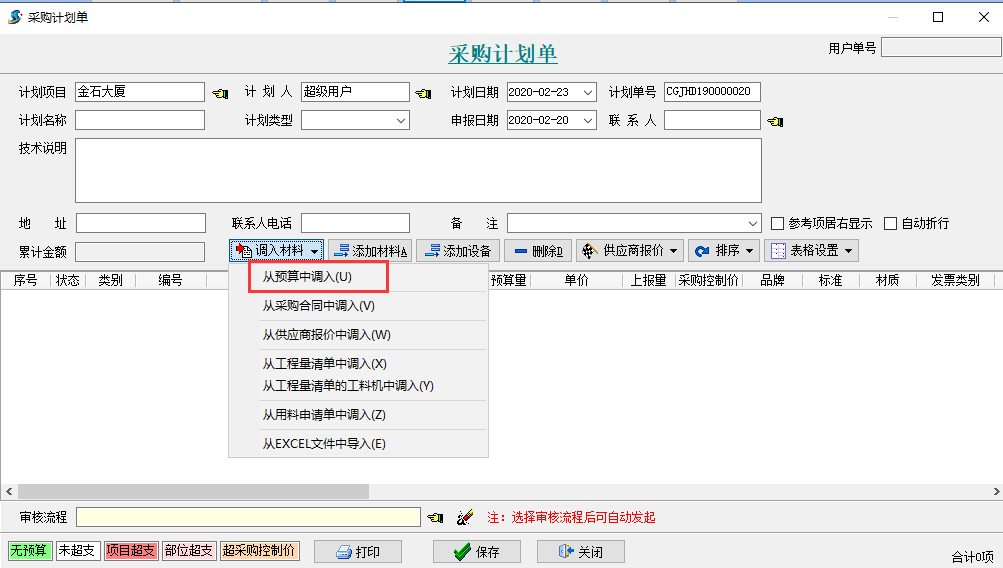Toggle the 自动折行 checkbox

(890, 223)
